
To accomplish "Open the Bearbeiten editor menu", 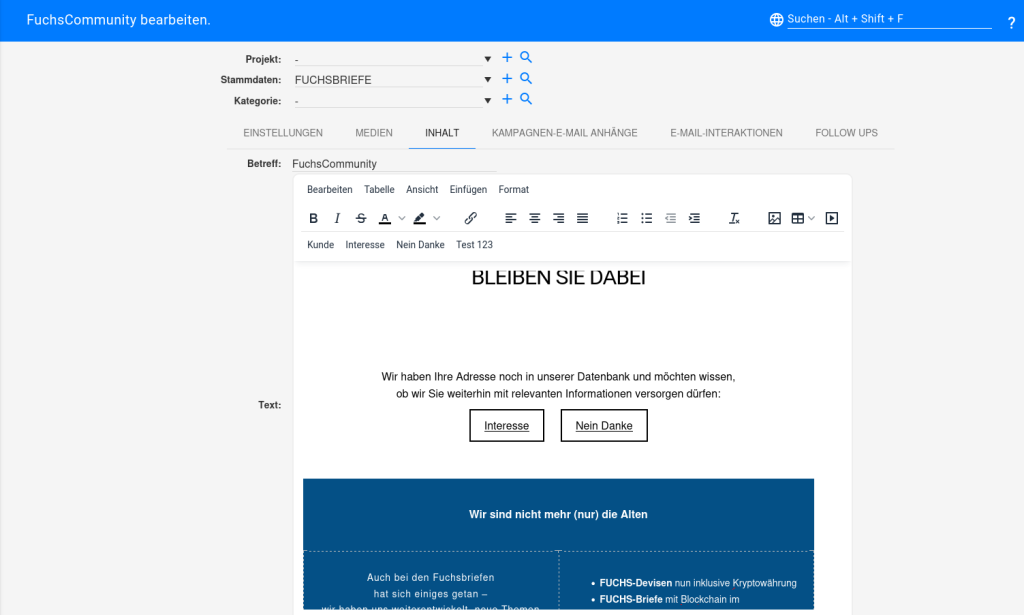I will 330,189.
